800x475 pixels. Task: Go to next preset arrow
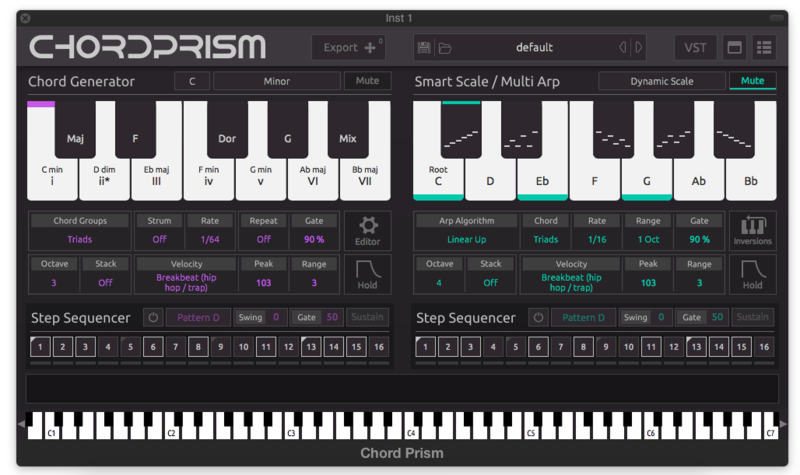pos(639,47)
